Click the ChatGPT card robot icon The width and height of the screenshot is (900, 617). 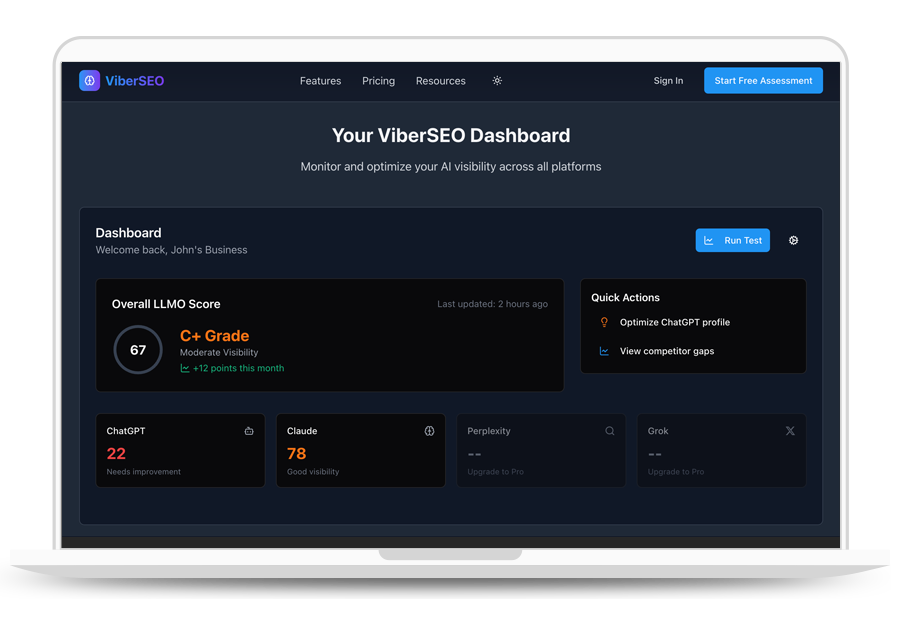coord(249,431)
